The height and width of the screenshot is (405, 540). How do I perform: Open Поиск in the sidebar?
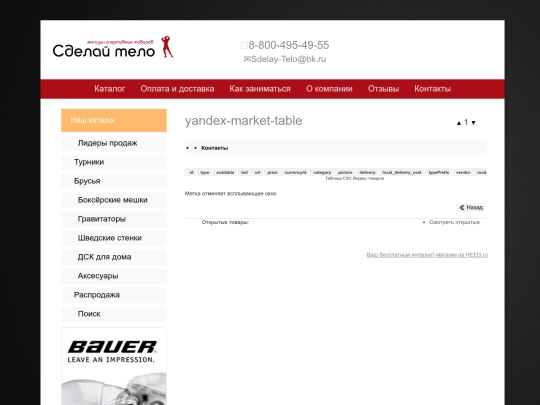pos(114,314)
